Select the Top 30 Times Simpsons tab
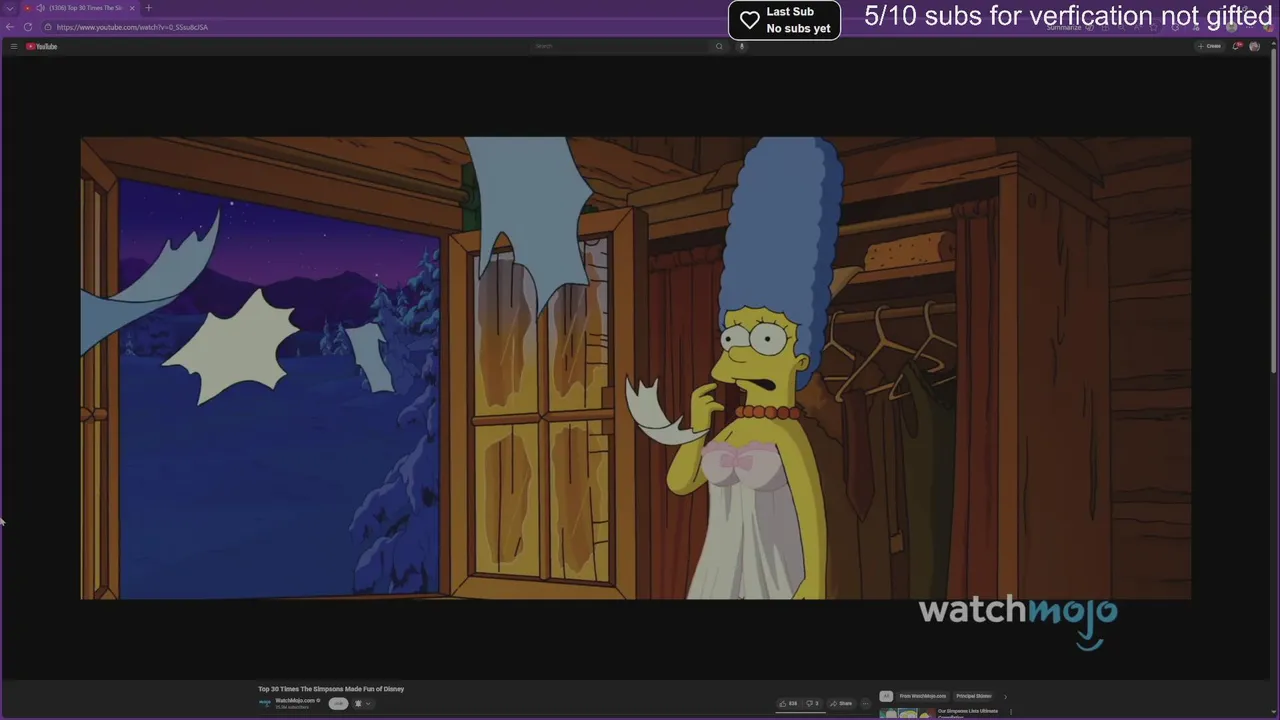This screenshot has width=1280, height=720. pyautogui.click(x=79, y=8)
